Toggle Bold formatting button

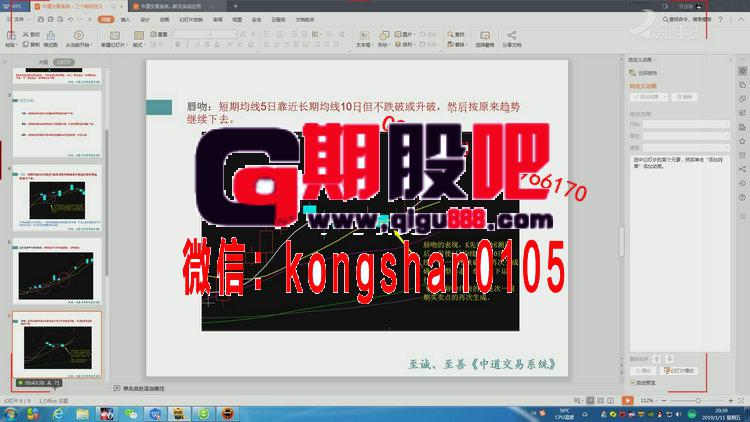[x=177, y=44]
